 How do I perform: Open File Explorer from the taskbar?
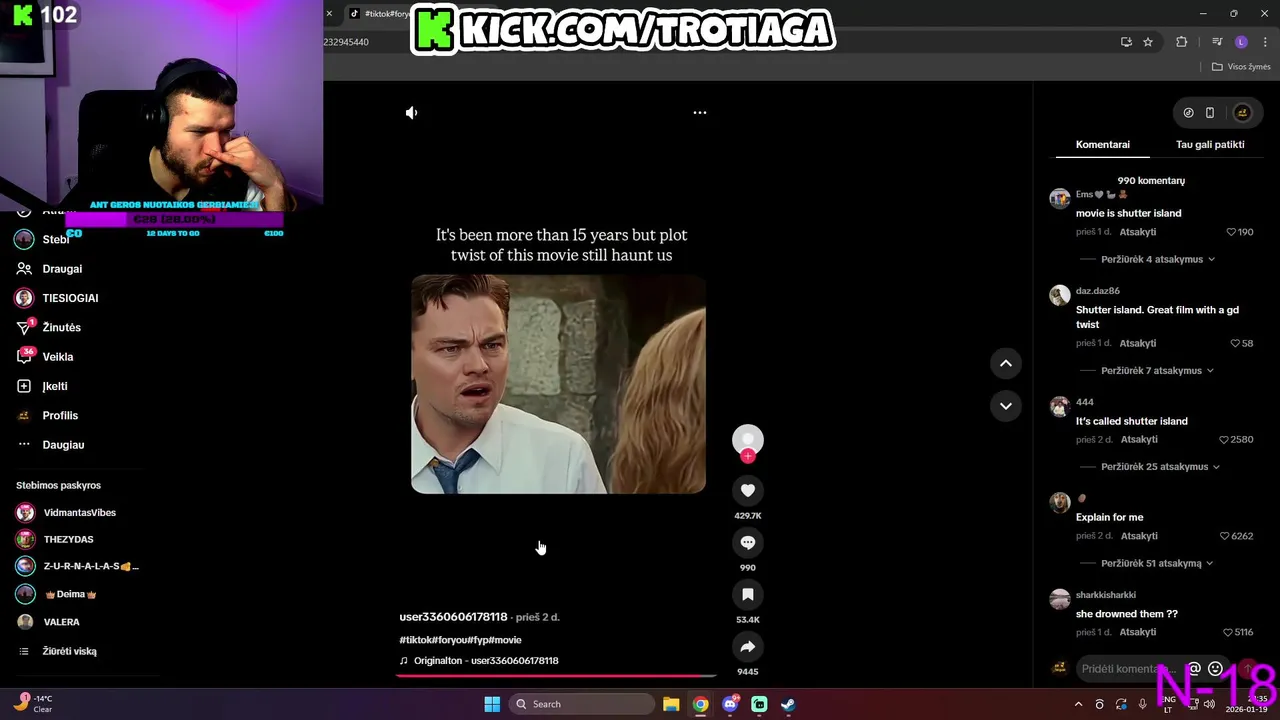coord(671,704)
